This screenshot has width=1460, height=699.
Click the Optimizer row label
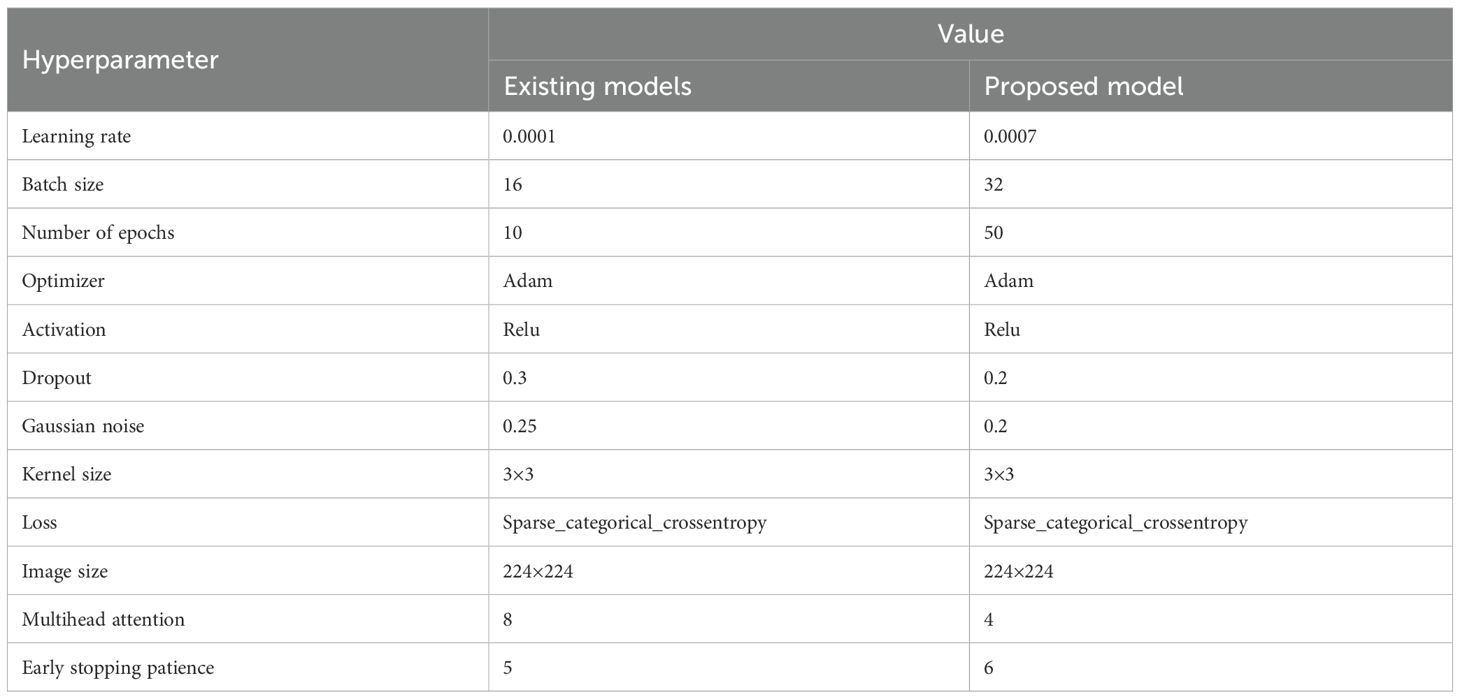(x=63, y=281)
